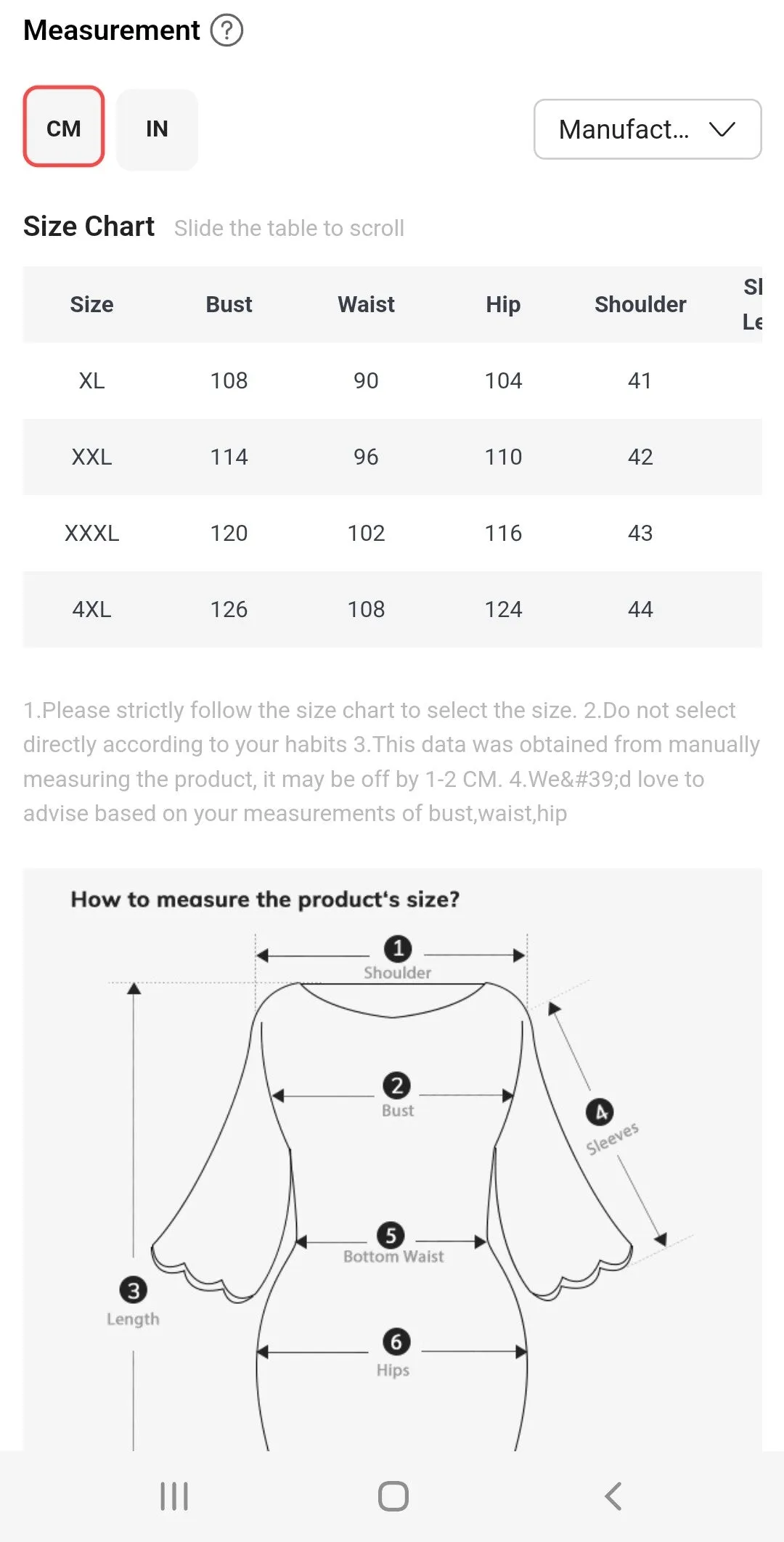Expand dropdown using the chevron arrow
The image size is (784, 1542).
[x=722, y=129]
